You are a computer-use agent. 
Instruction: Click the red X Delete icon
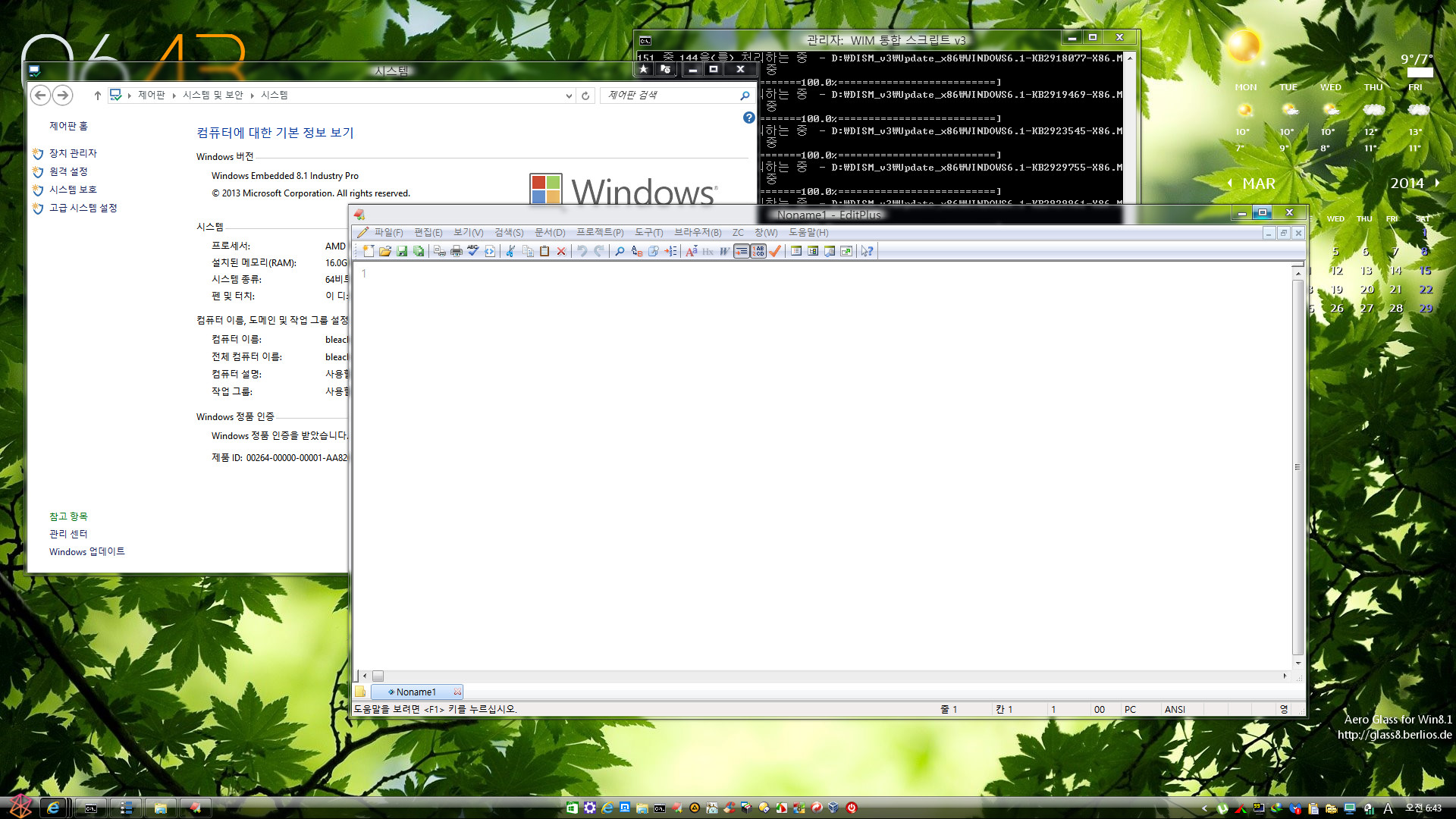[561, 251]
